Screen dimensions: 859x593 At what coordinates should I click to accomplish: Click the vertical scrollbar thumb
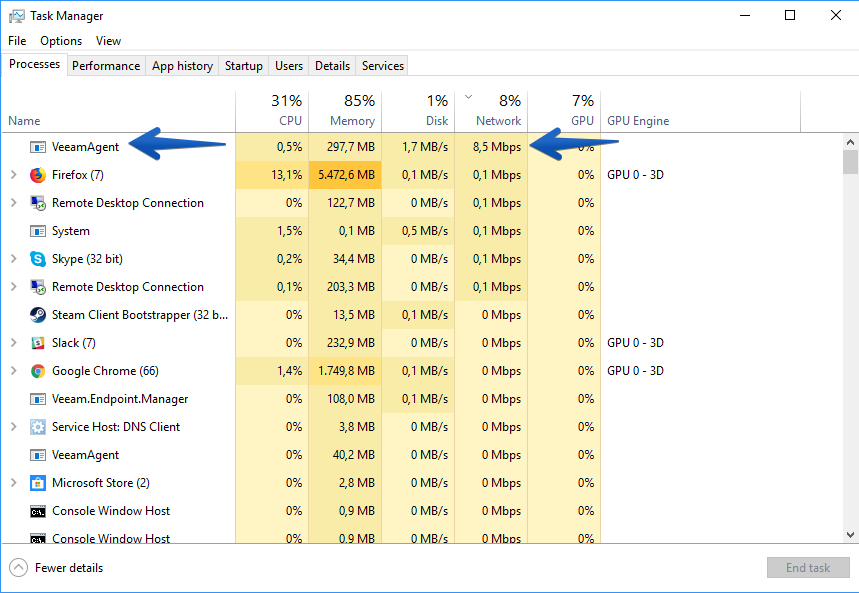coord(850,162)
